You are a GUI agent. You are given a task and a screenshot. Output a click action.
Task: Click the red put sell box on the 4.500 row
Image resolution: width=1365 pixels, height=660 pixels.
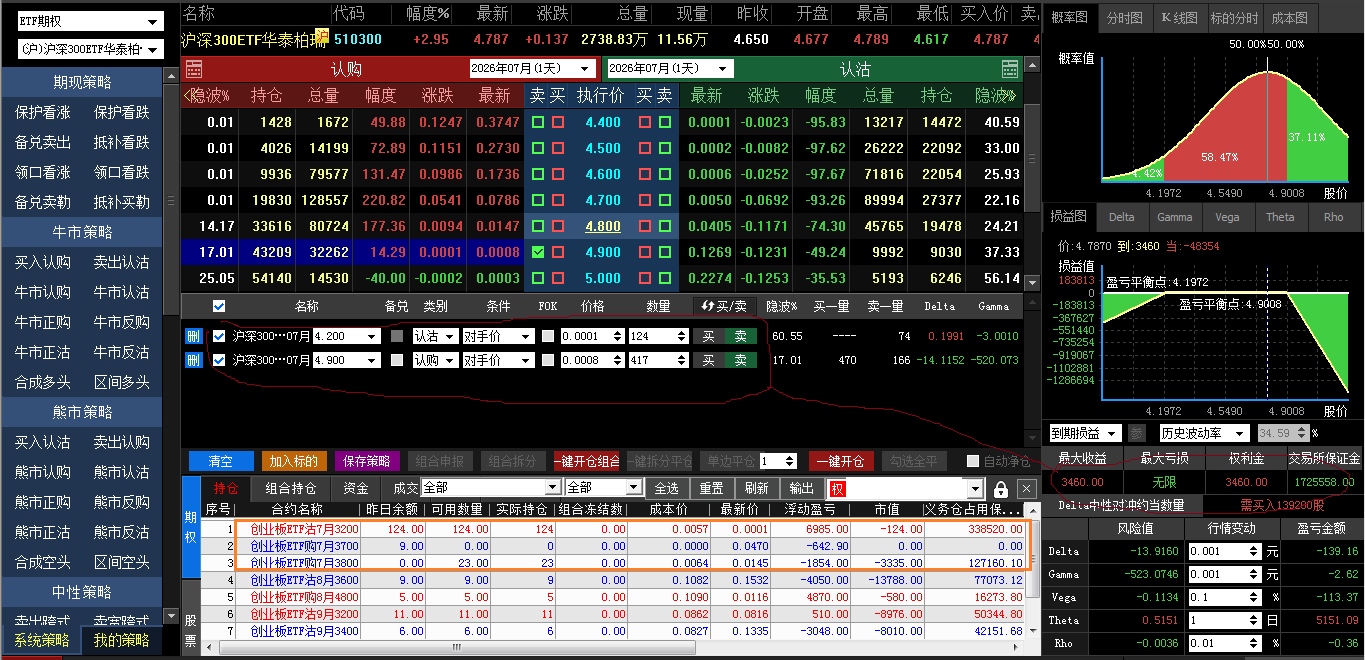pyautogui.click(x=645, y=148)
